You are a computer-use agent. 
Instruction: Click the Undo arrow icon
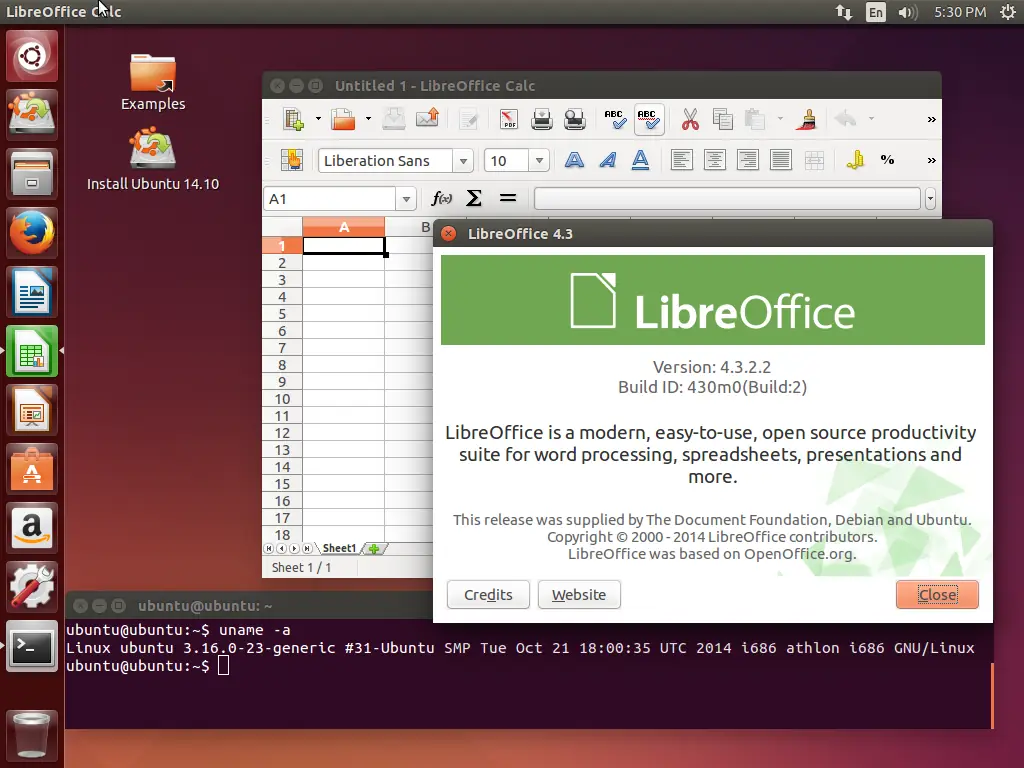pyautogui.click(x=846, y=119)
